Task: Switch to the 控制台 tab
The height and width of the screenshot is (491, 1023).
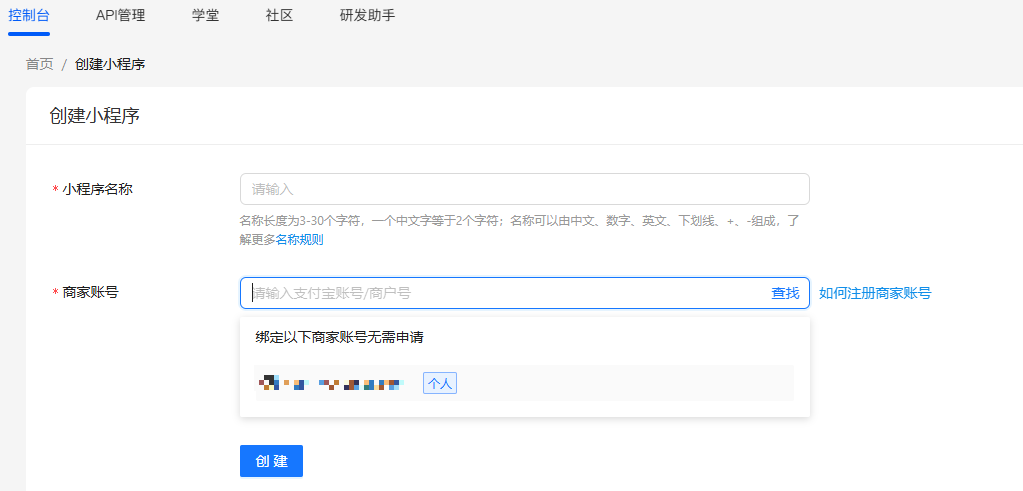Action: [x=29, y=15]
